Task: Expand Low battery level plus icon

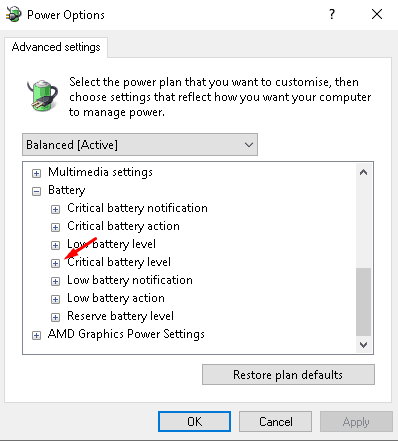Action: pos(55,245)
